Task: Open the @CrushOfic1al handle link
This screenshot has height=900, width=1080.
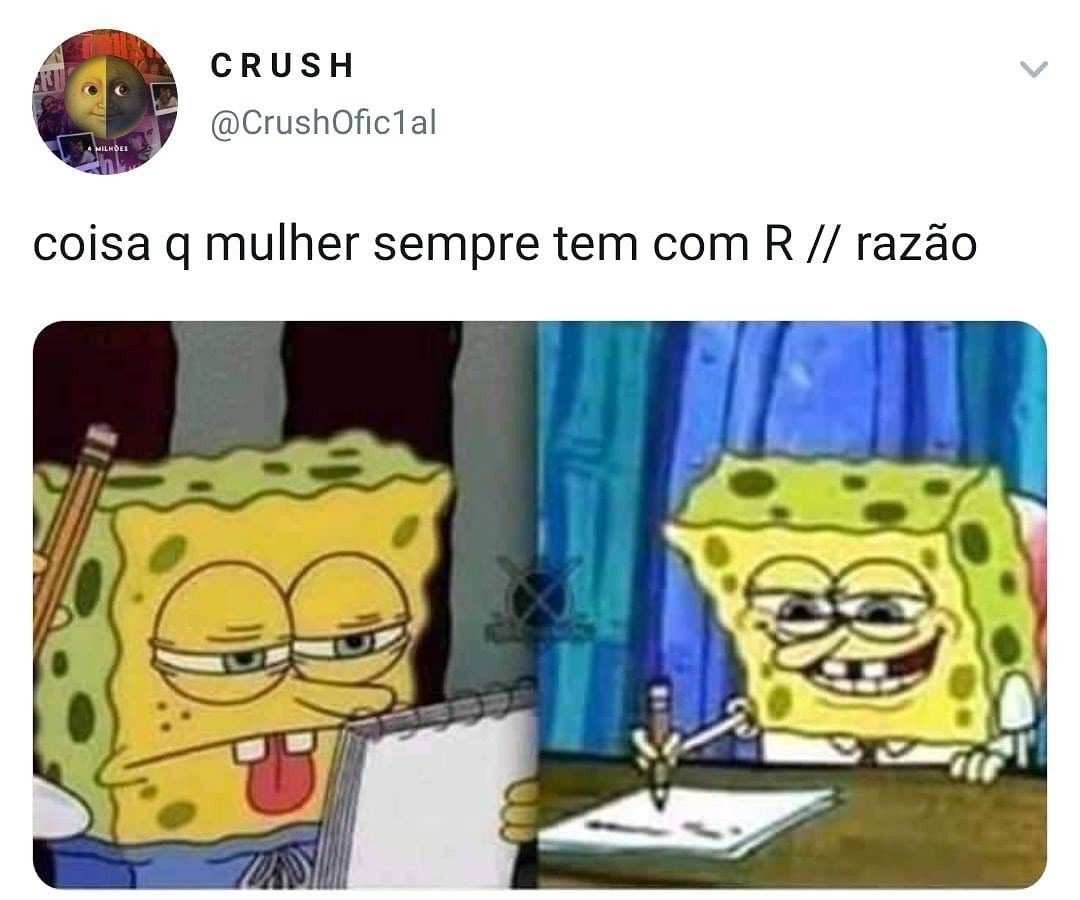Action: coord(323,123)
